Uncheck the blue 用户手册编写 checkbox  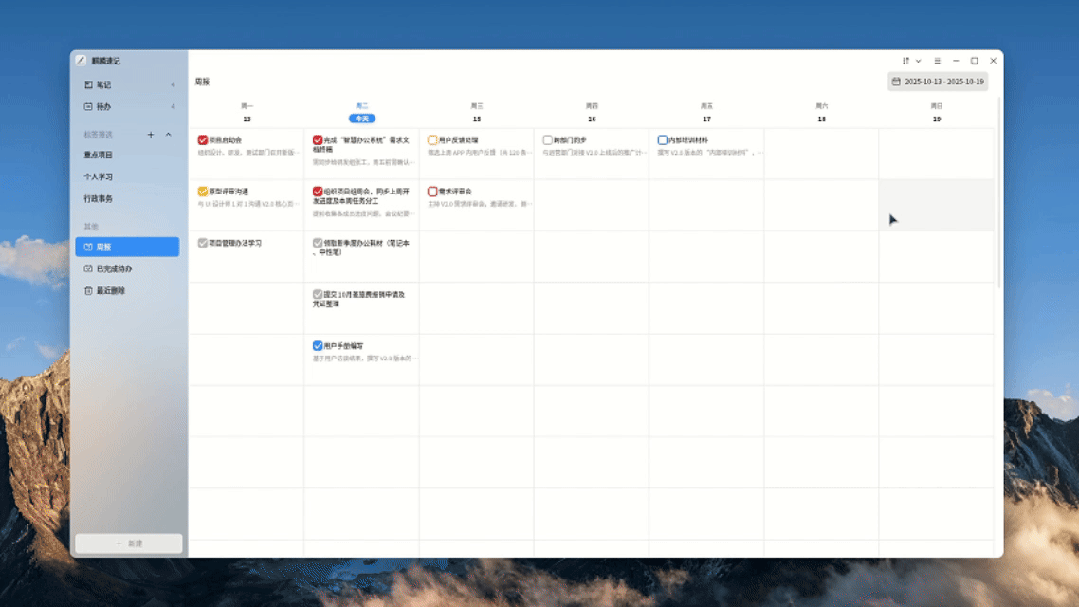point(317,346)
